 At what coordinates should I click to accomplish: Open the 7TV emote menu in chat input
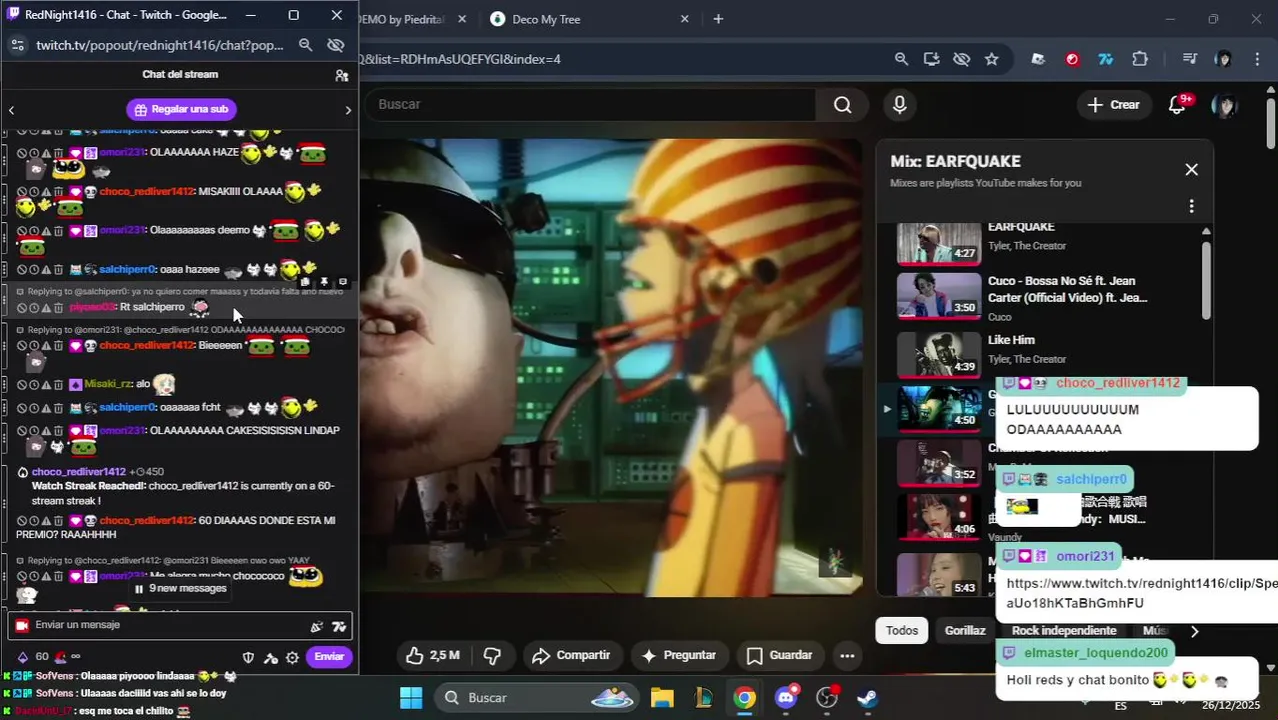coord(339,626)
